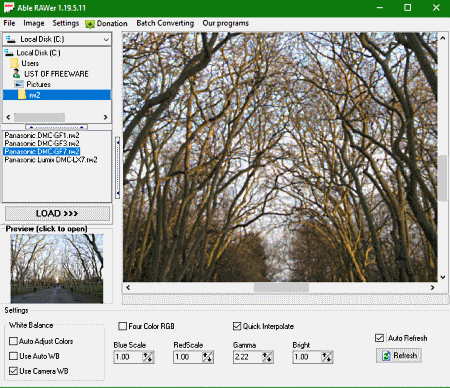Click image vertical scrollbar thumb
Viewport: 450px width, 388px height.
click(443, 178)
